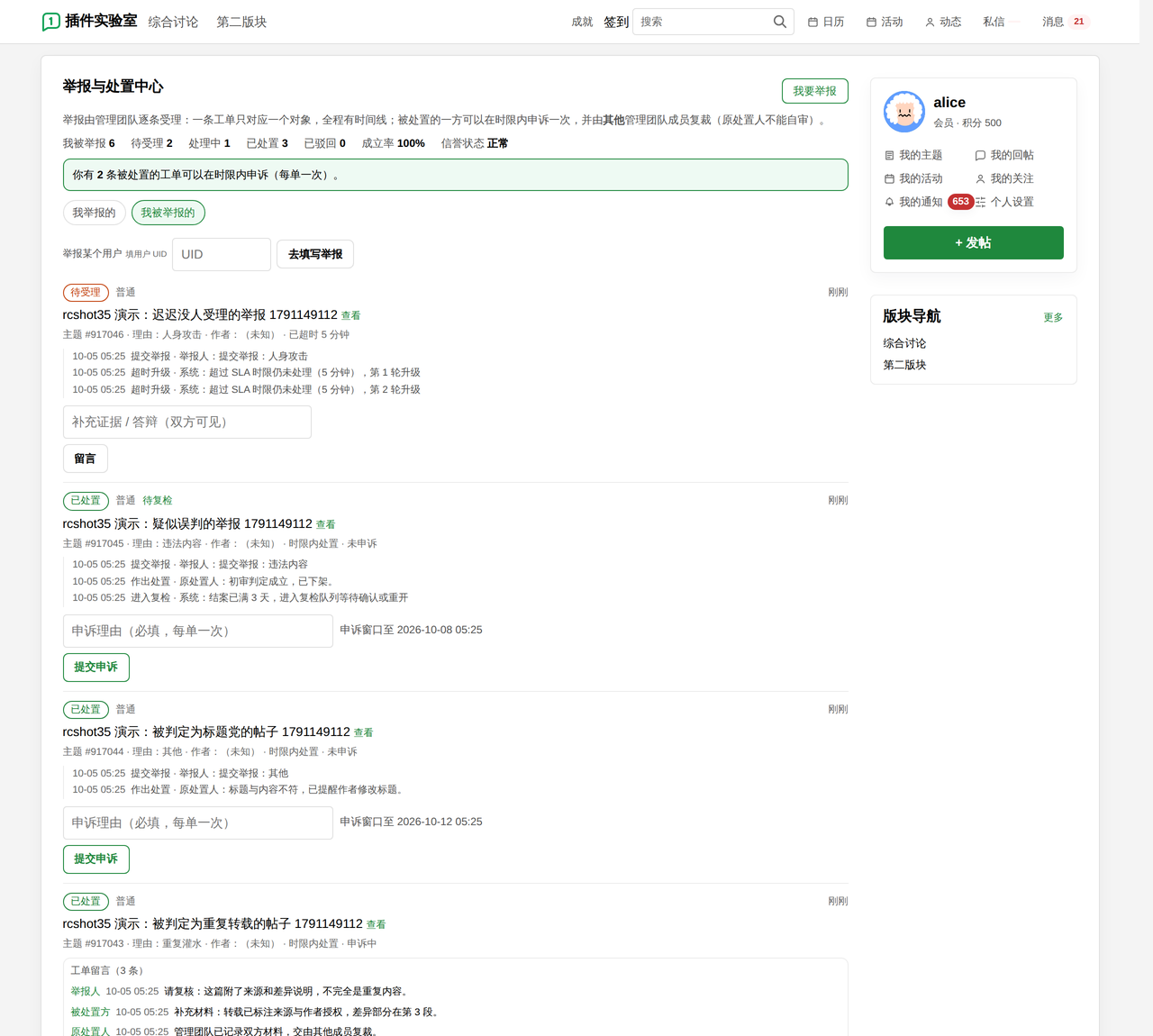Click the 去填写举报 button
Image resolution: width=1153 pixels, height=1036 pixels.
pos(315,254)
